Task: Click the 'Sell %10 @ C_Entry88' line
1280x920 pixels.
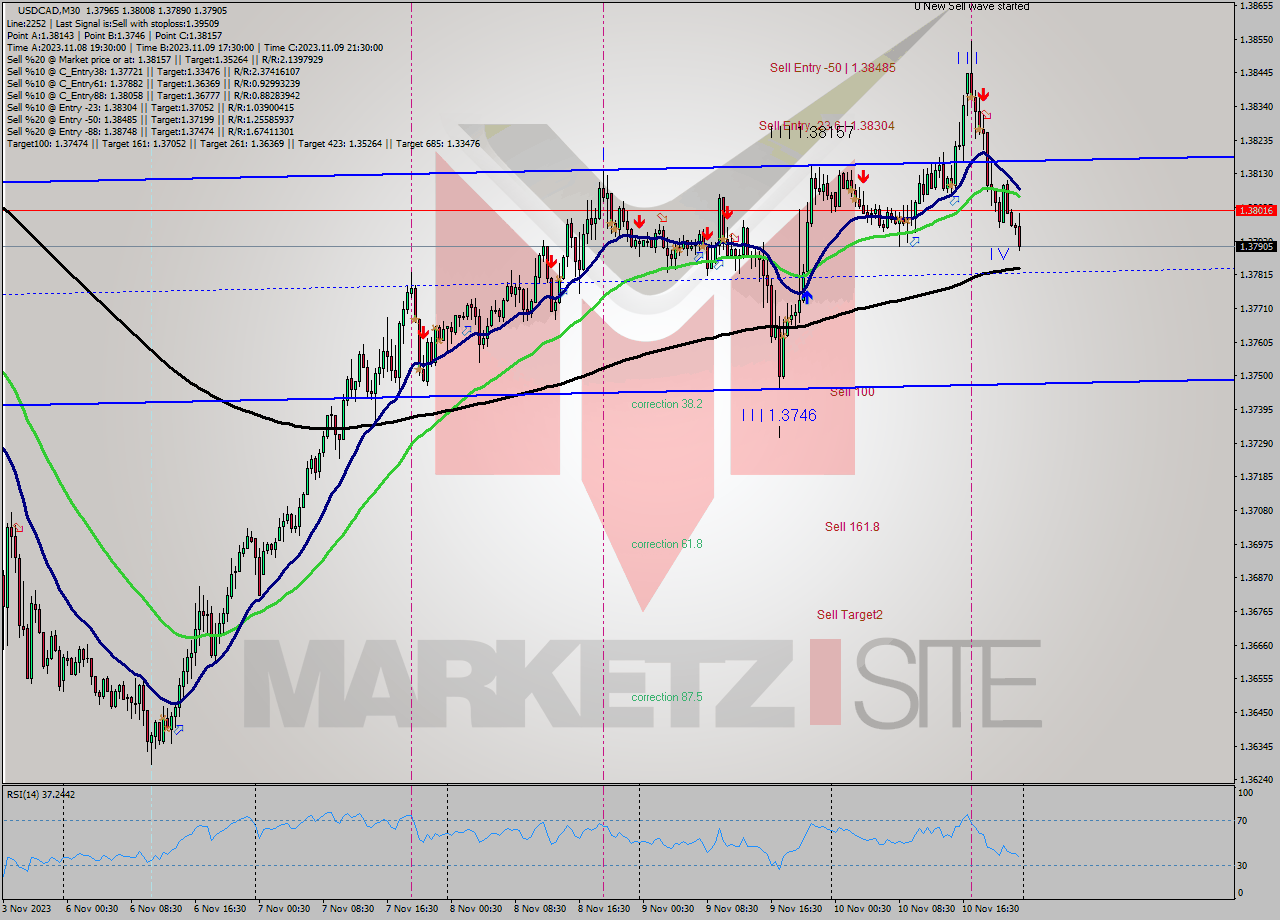Action: coord(153,95)
